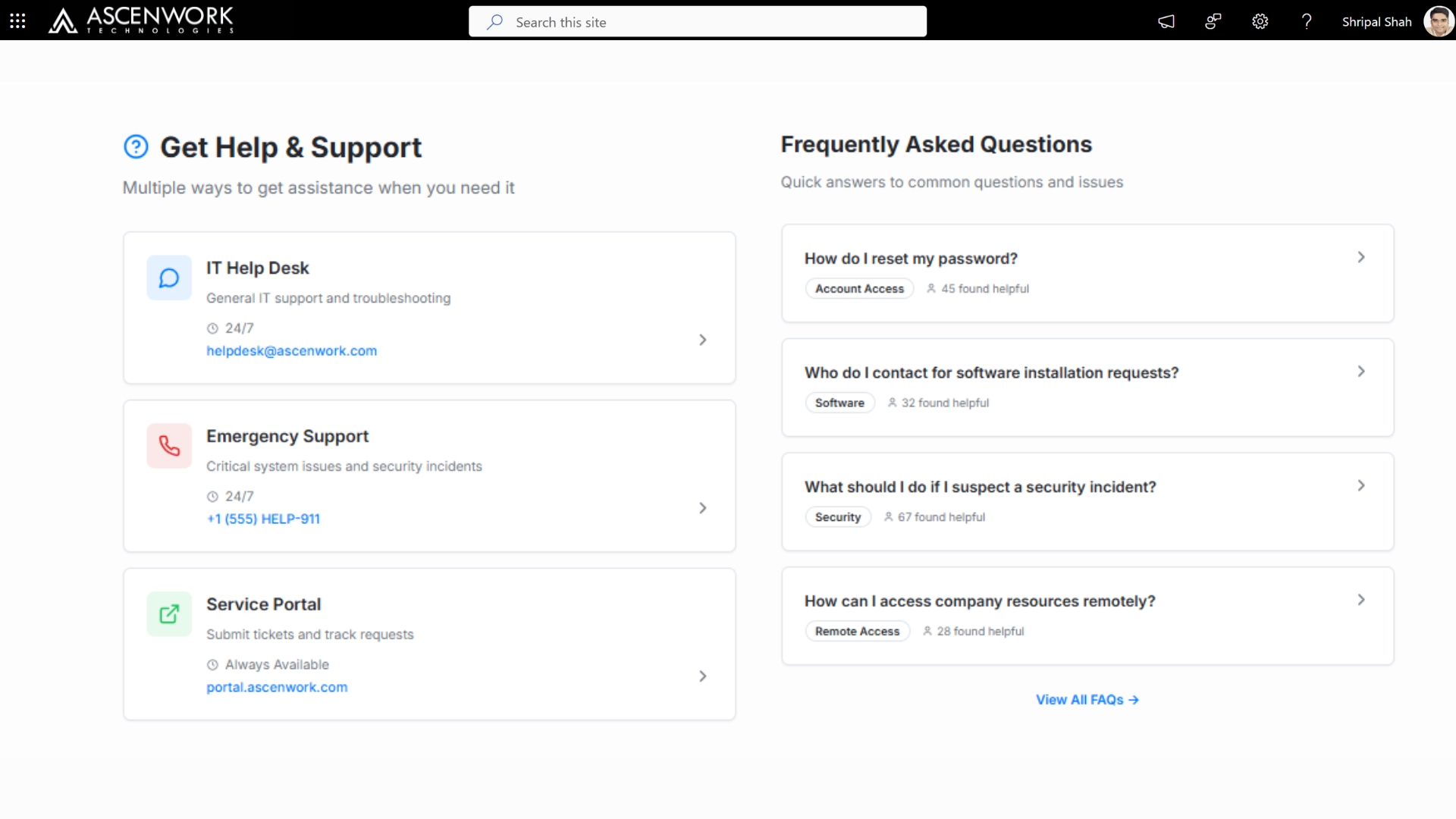Open the app launcher grid icon

click(x=17, y=21)
